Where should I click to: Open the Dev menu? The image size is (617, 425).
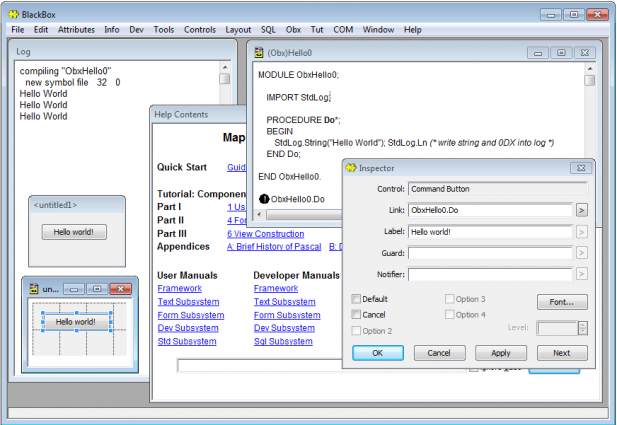[x=137, y=30]
